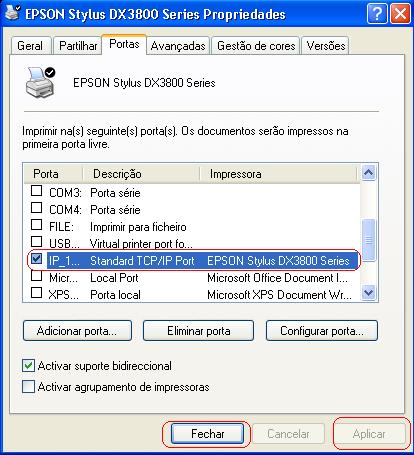Enable Activar agrupamento de impressoras
The image size is (414, 455).
point(28,387)
